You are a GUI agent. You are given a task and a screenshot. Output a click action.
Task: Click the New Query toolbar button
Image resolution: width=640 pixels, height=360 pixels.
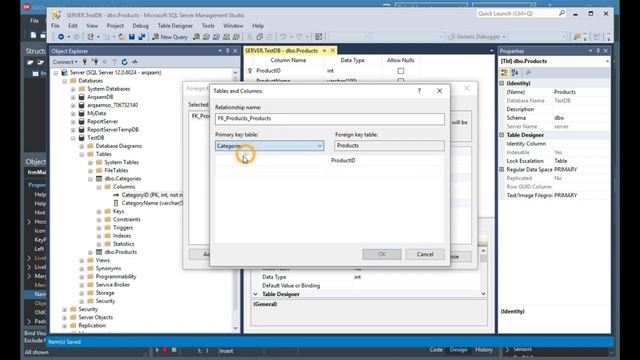click(170, 37)
